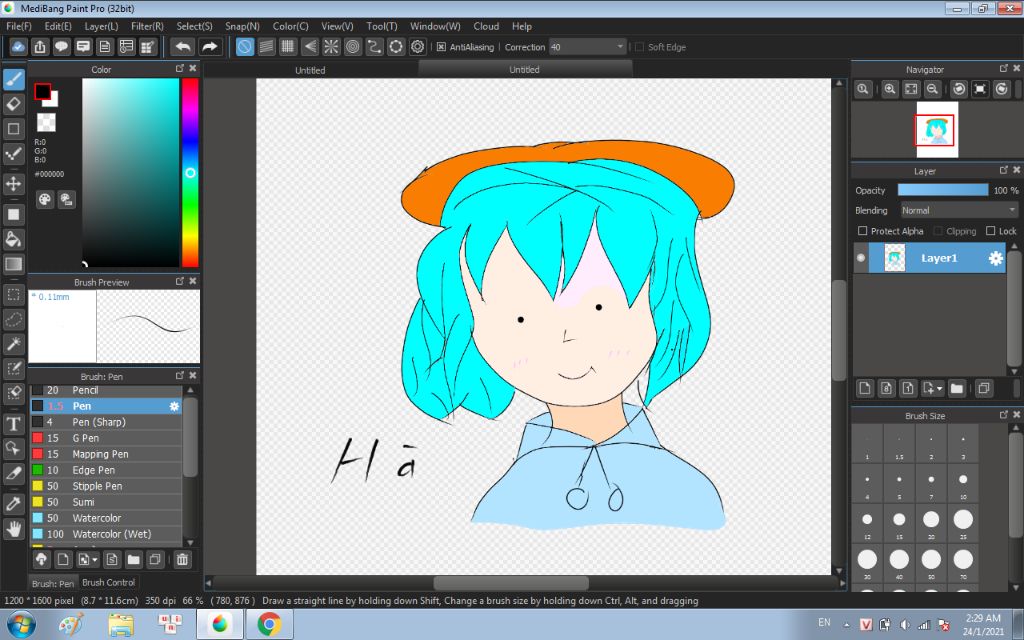Image resolution: width=1024 pixels, height=640 pixels.
Task: Click the export upload icon in toolbar
Action: point(40,47)
